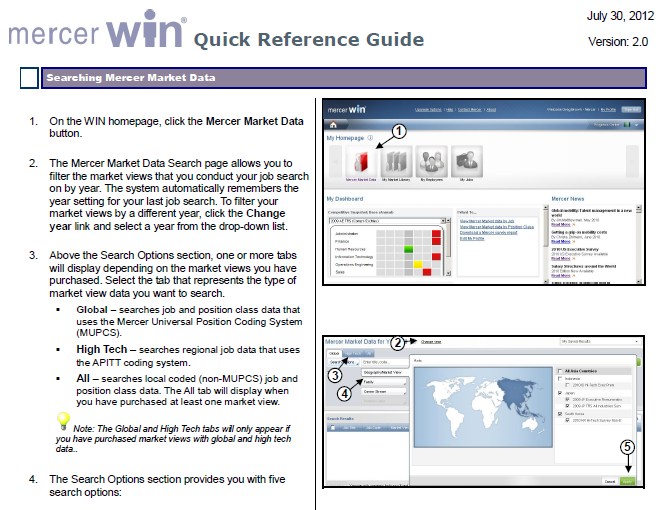Click the light bulb note icon
This screenshot has height=510, width=663.
tap(63, 420)
